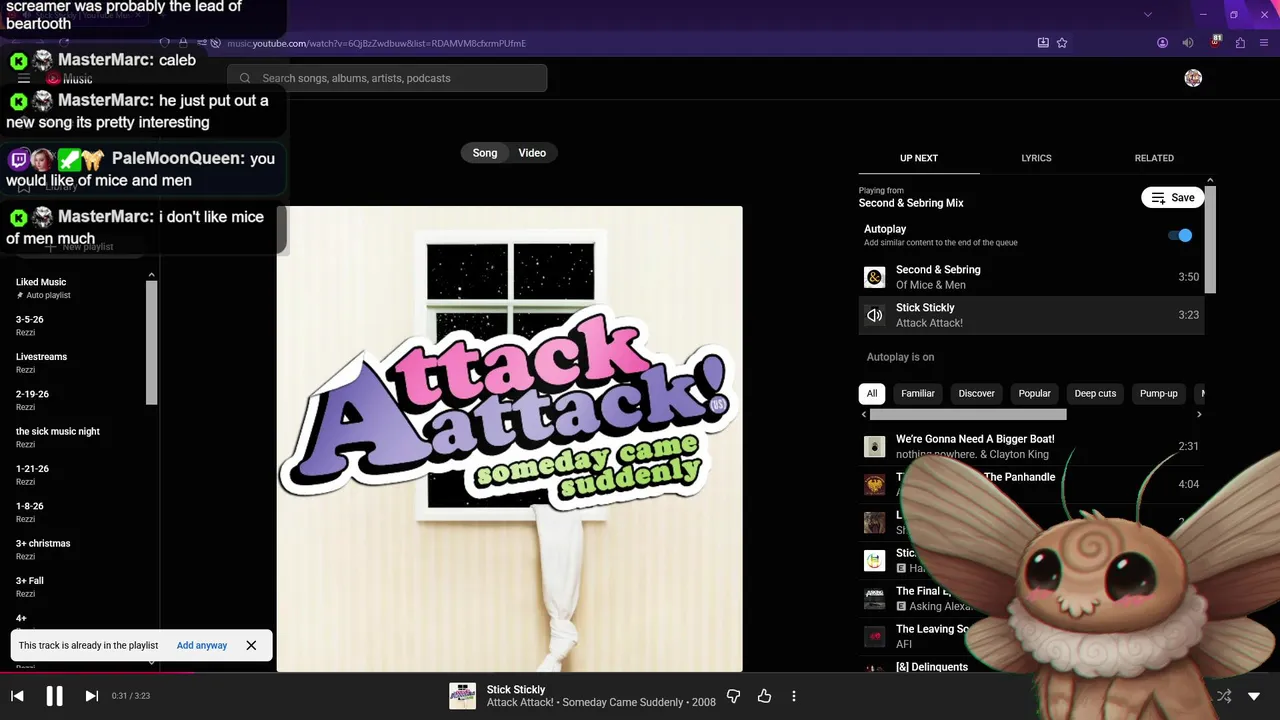1280x720 pixels.
Task: Open the browser profile account icon
Action: 1162,43
